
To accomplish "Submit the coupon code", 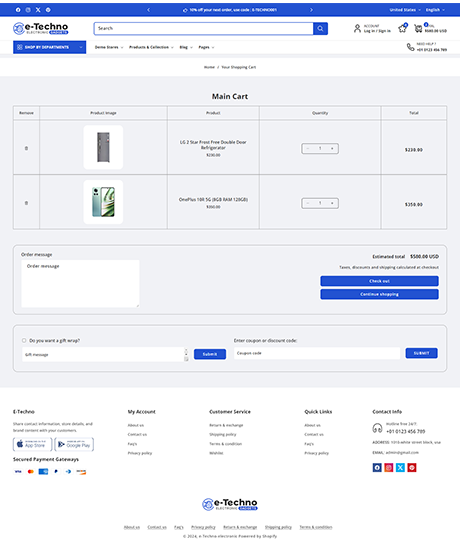I will 421,353.
